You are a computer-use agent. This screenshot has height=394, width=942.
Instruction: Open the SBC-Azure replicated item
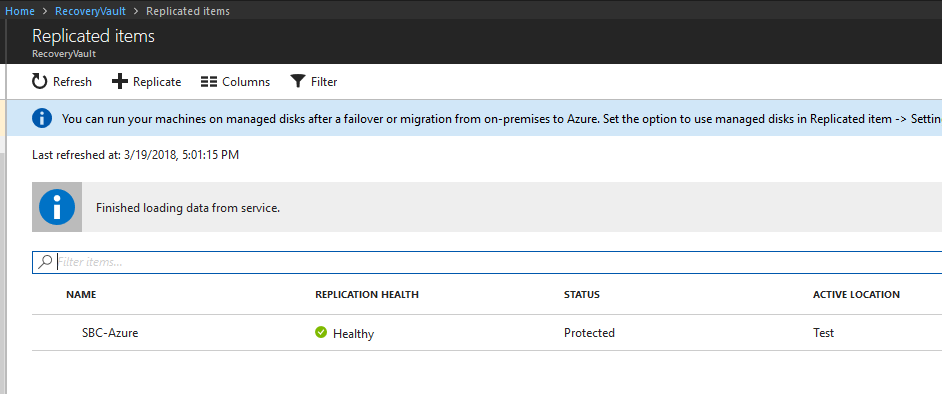110,333
